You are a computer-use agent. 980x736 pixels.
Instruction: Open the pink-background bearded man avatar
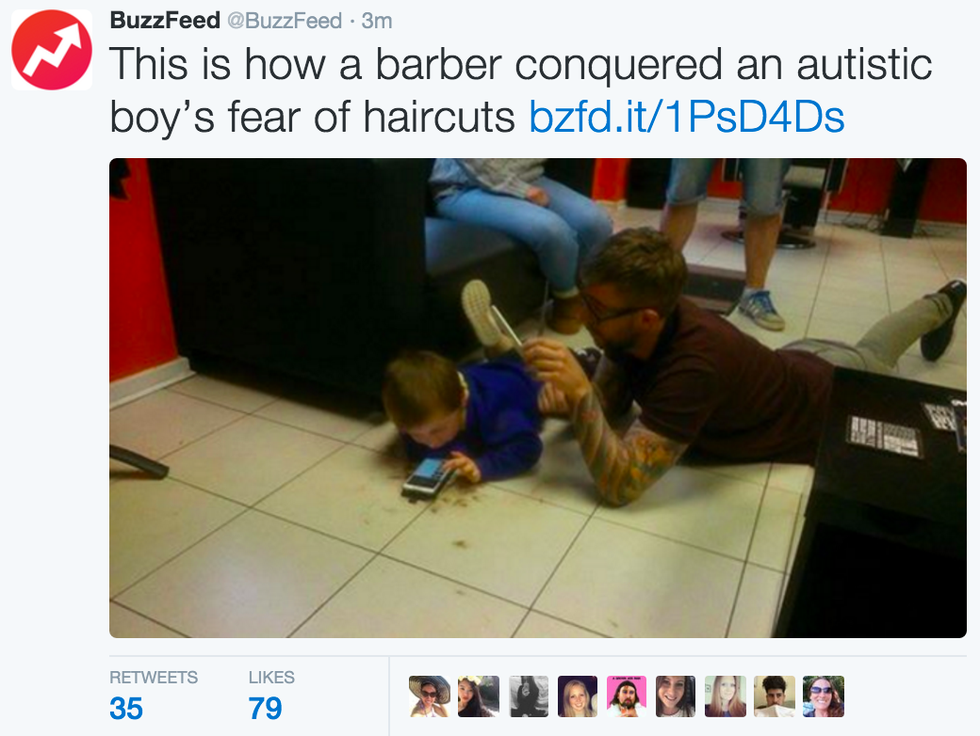coord(627,696)
